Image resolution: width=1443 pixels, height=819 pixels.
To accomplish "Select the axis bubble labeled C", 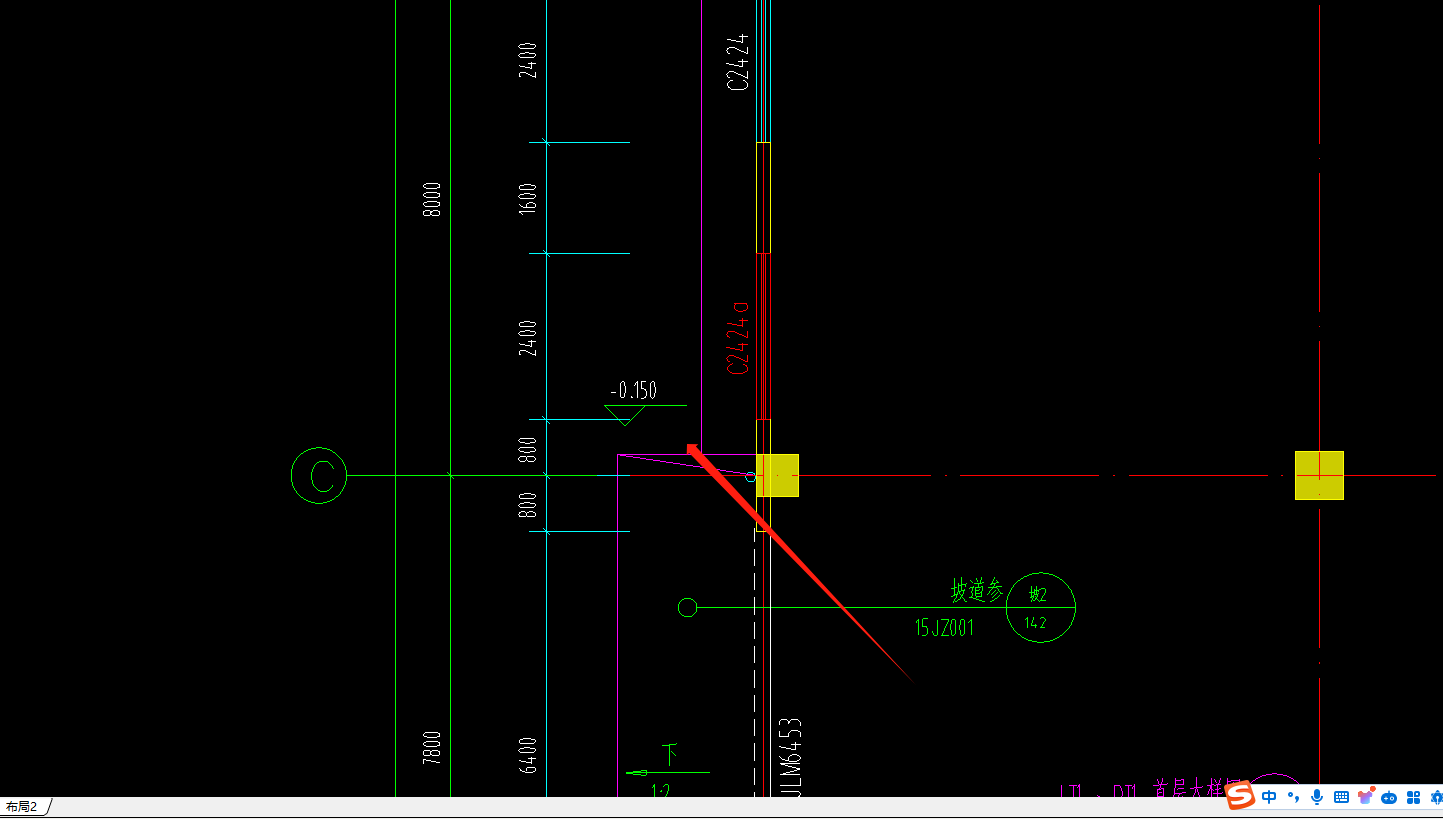I will click(x=319, y=475).
